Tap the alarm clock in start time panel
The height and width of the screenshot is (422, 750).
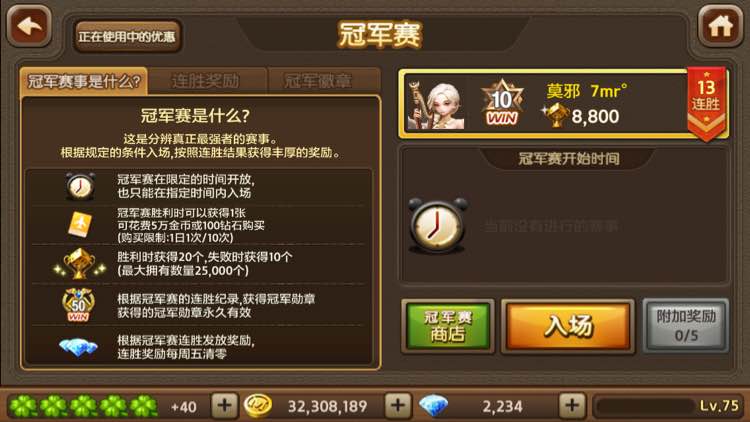pos(437,225)
